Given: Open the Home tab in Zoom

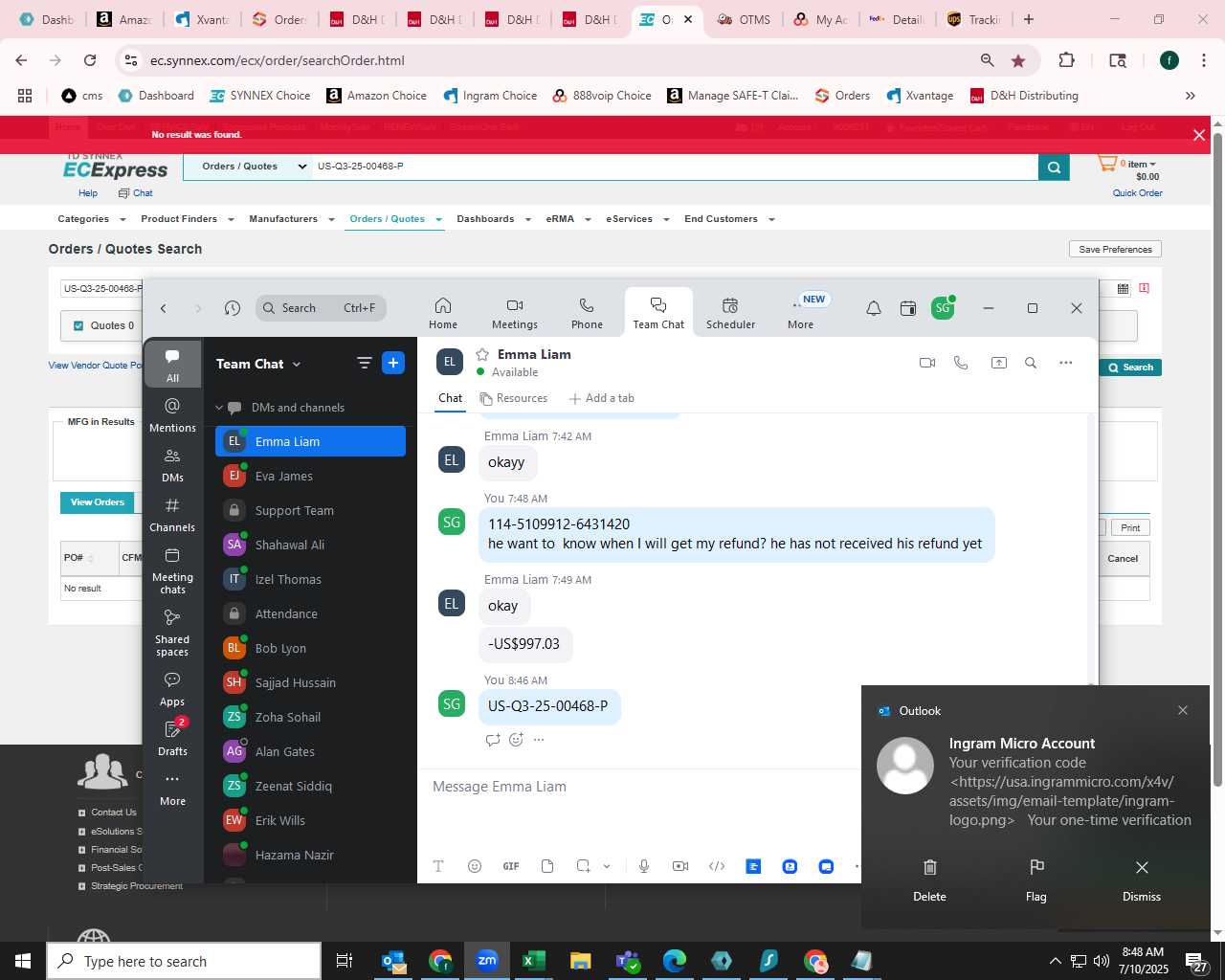Looking at the screenshot, I should [443, 313].
